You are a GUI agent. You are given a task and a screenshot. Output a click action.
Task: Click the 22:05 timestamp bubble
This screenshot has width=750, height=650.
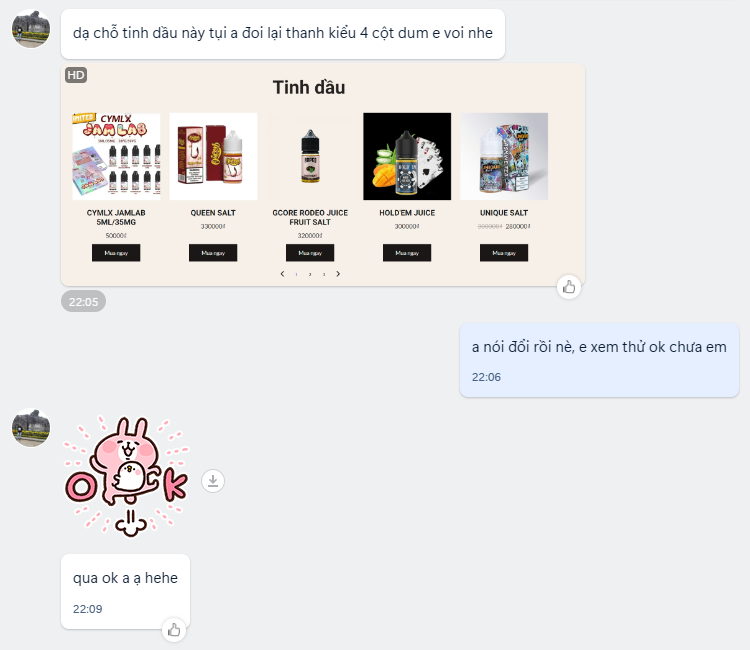83,301
